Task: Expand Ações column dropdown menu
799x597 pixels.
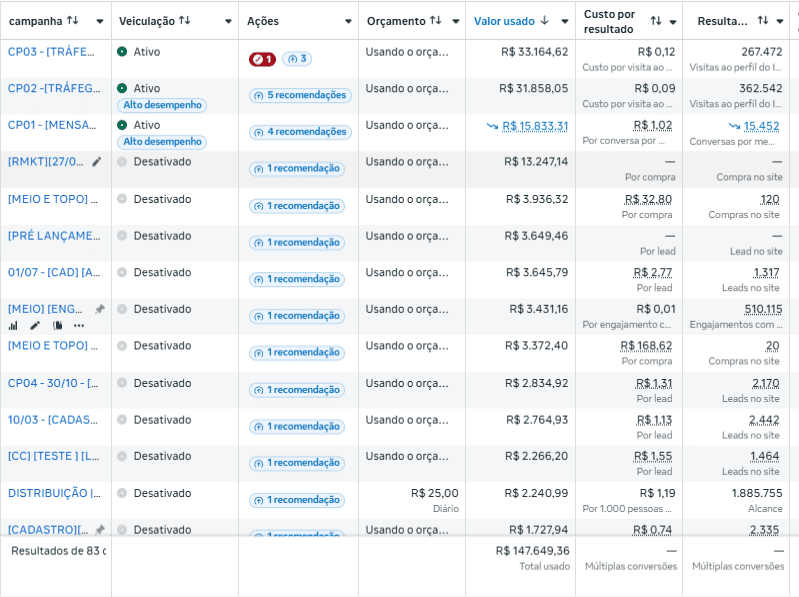Action: pos(346,21)
